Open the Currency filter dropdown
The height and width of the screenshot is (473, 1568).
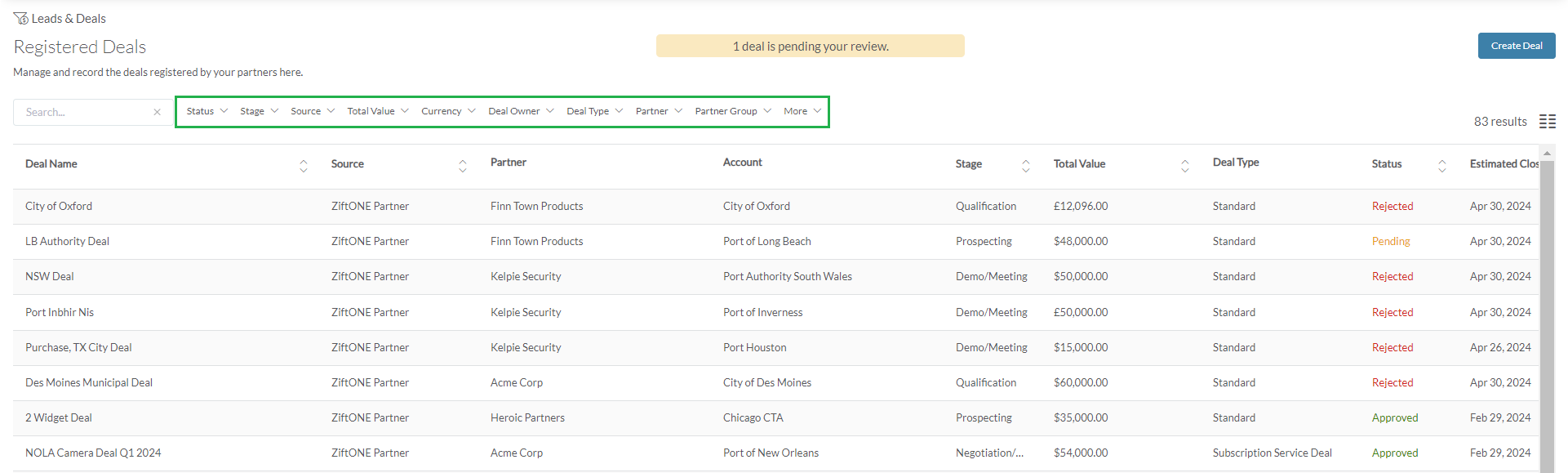(447, 111)
